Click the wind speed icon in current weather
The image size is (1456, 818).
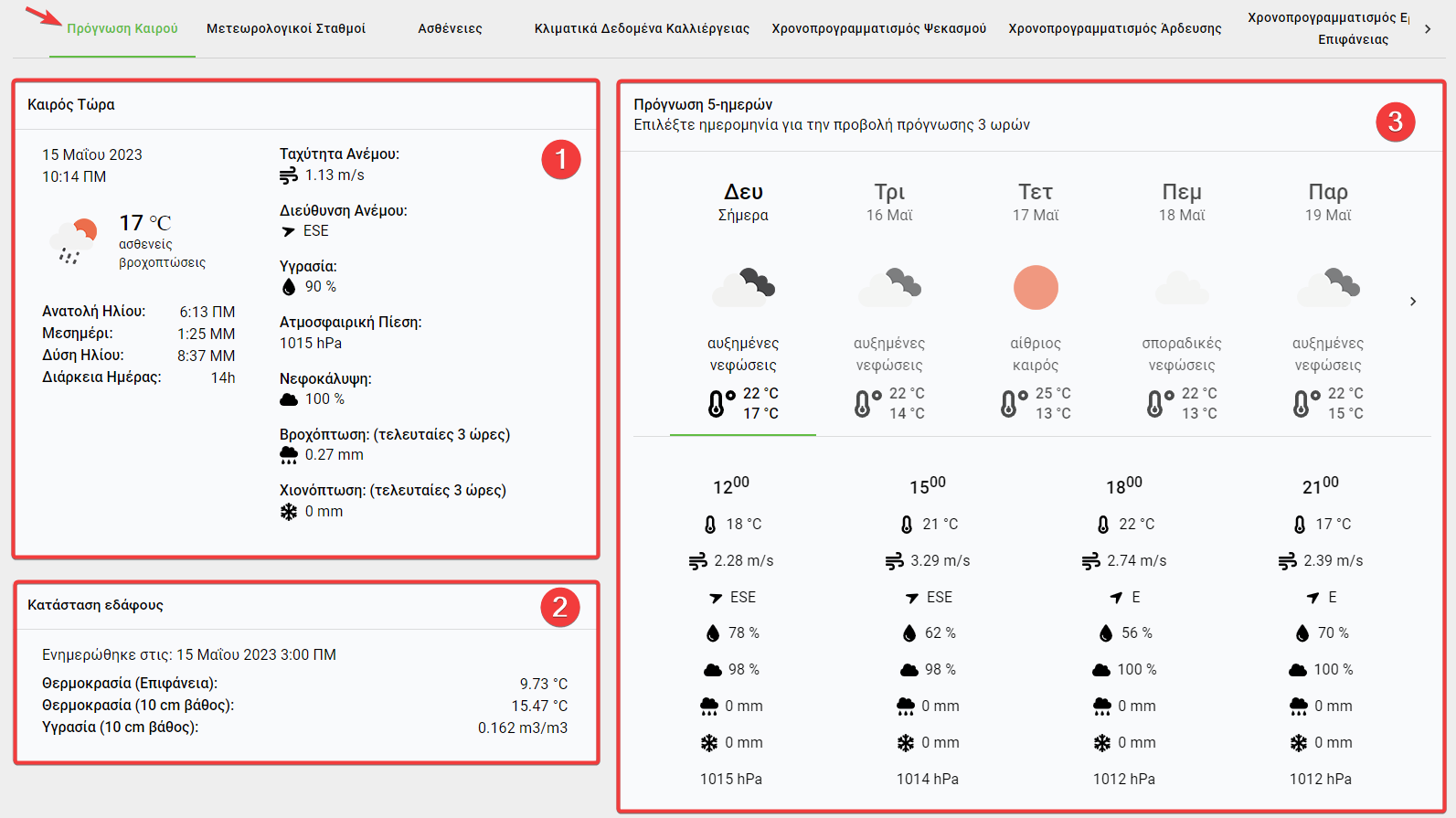pyautogui.click(x=289, y=175)
